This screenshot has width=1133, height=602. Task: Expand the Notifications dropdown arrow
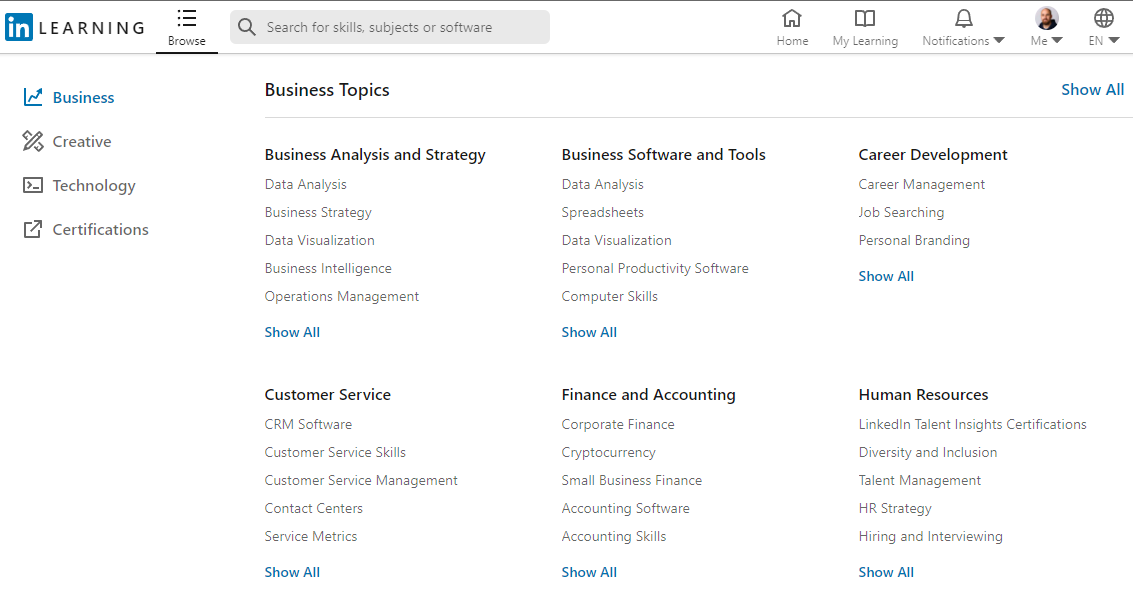pos(998,41)
